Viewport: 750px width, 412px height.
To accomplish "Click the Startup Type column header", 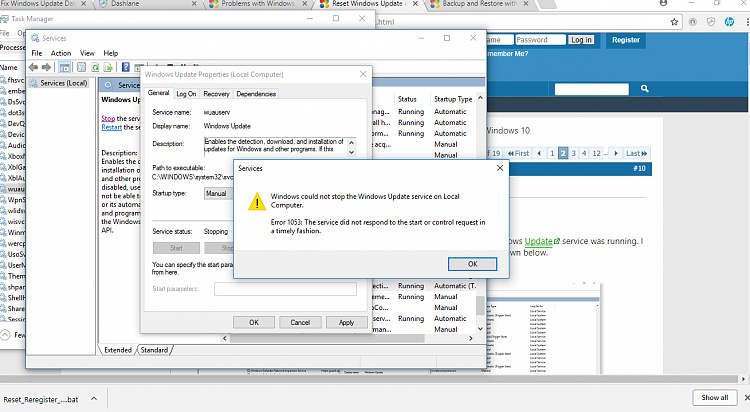I will [x=453, y=99].
